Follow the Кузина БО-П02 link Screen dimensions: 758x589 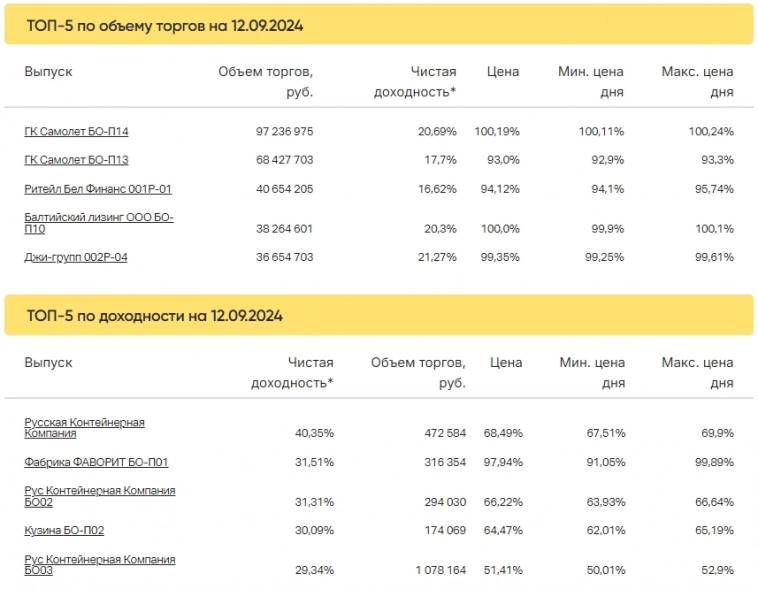(x=64, y=530)
